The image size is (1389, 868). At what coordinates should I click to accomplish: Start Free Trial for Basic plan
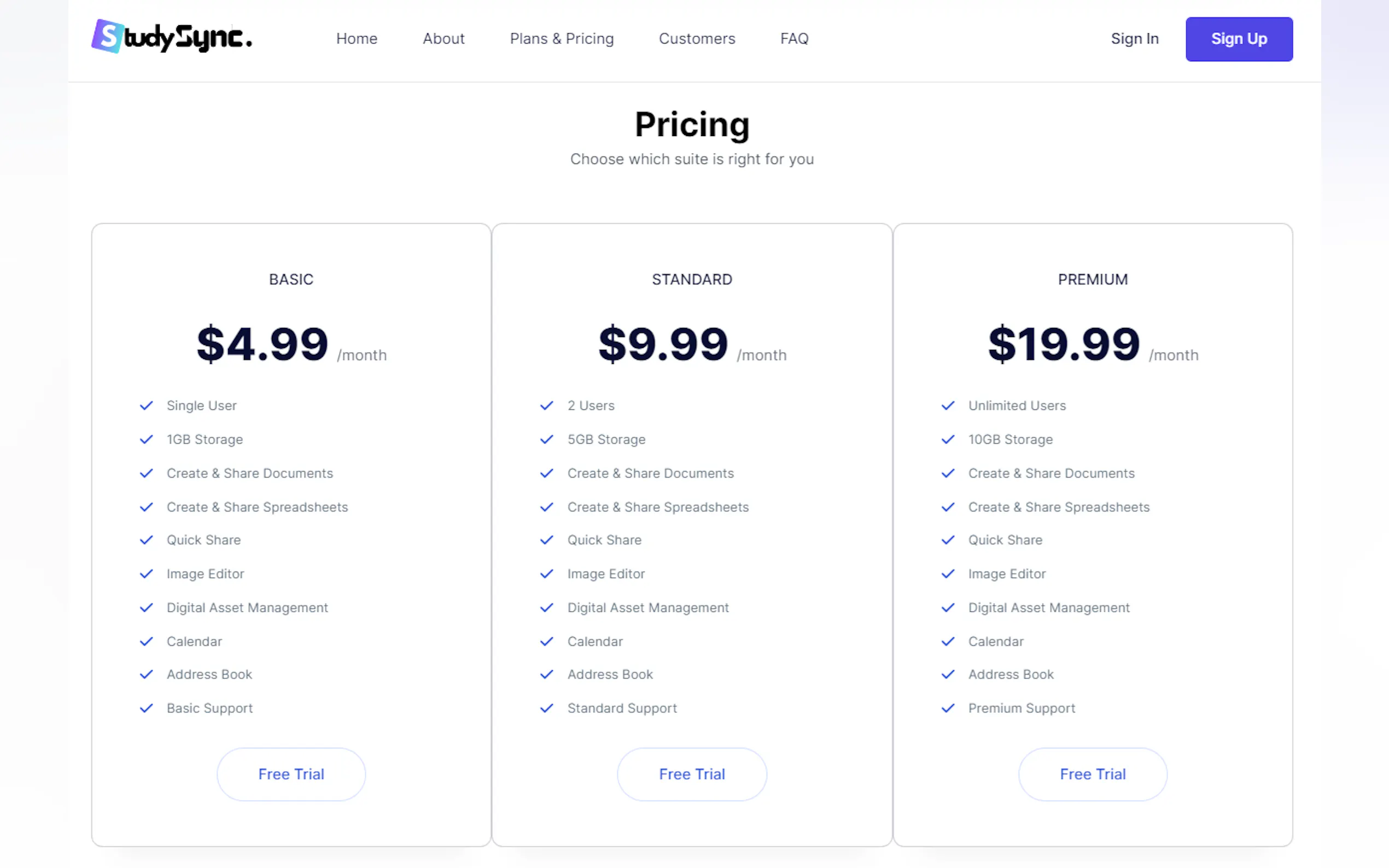(291, 774)
